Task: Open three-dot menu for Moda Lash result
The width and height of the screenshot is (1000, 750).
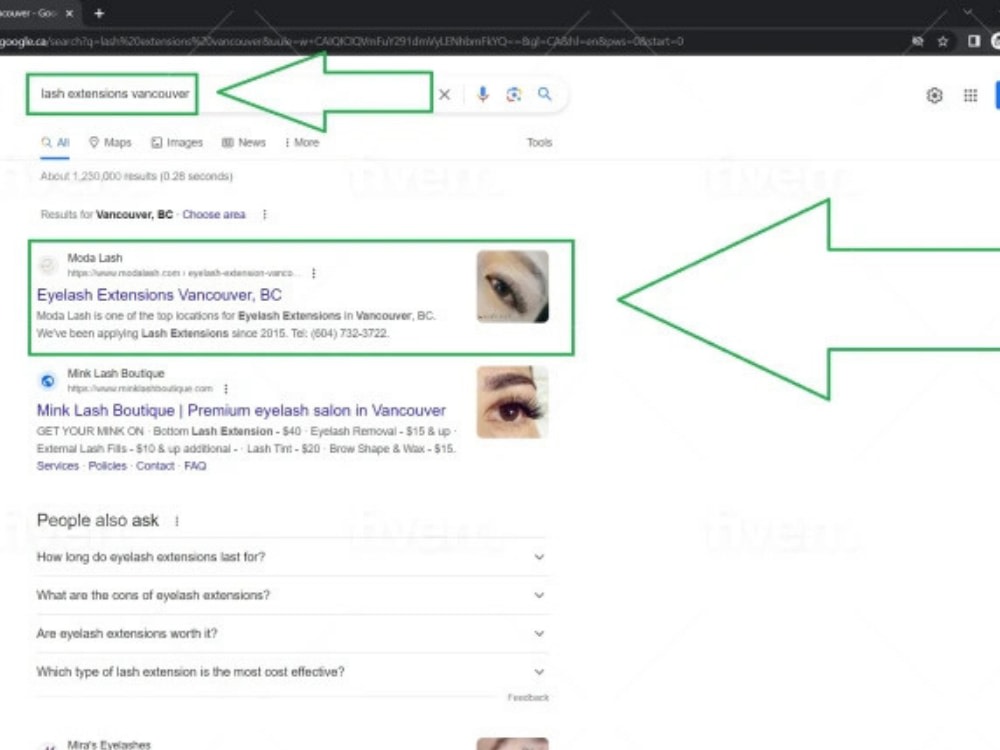Action: tap(313, 273)
